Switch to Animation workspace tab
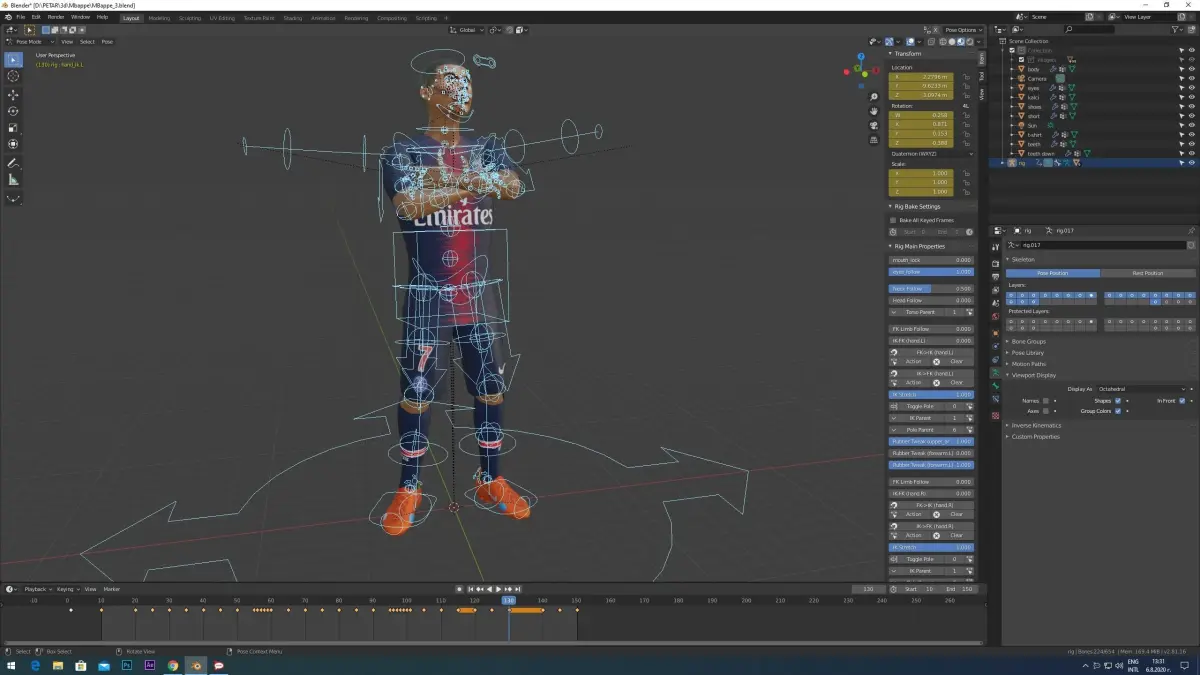The width and height of the screenshot is (1200, 675). pos(323,18)
